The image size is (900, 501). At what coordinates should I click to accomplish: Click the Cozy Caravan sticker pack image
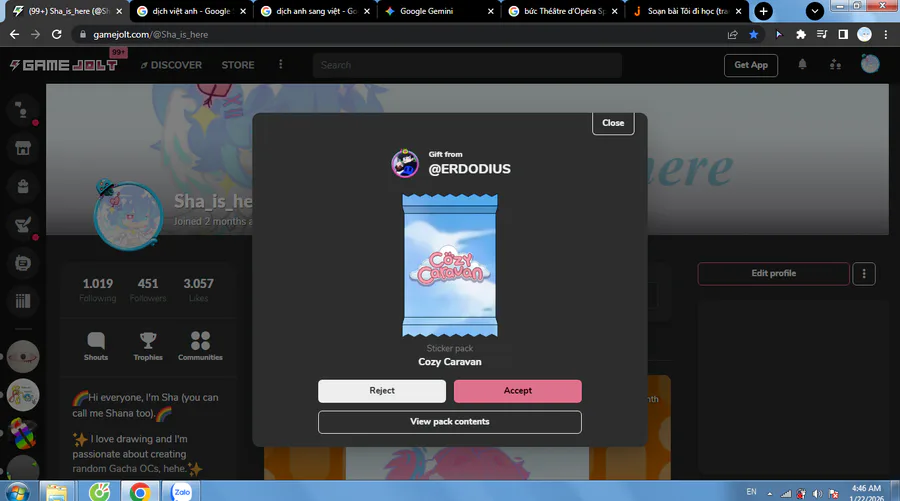tap(449, 265)
